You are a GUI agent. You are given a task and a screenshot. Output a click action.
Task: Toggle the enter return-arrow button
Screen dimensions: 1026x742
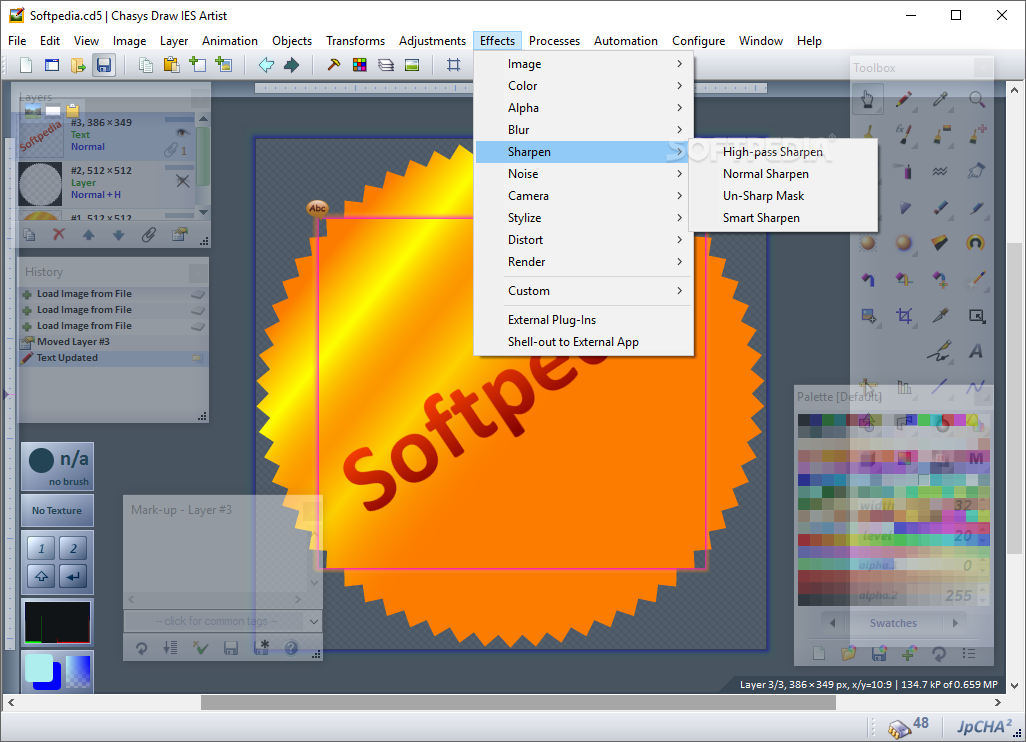[73, 576]
